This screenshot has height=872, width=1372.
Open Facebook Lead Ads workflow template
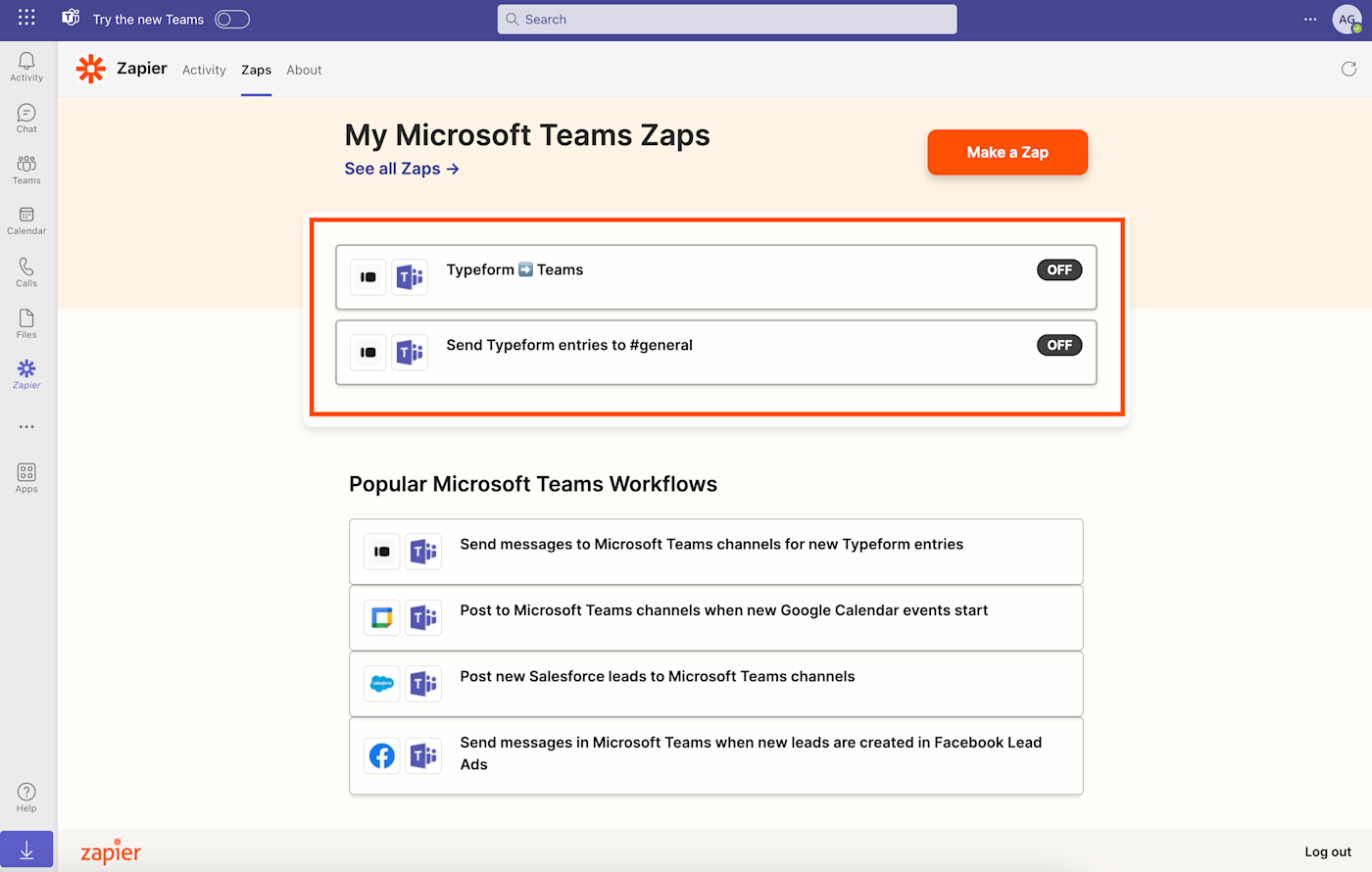pos(715,756)
